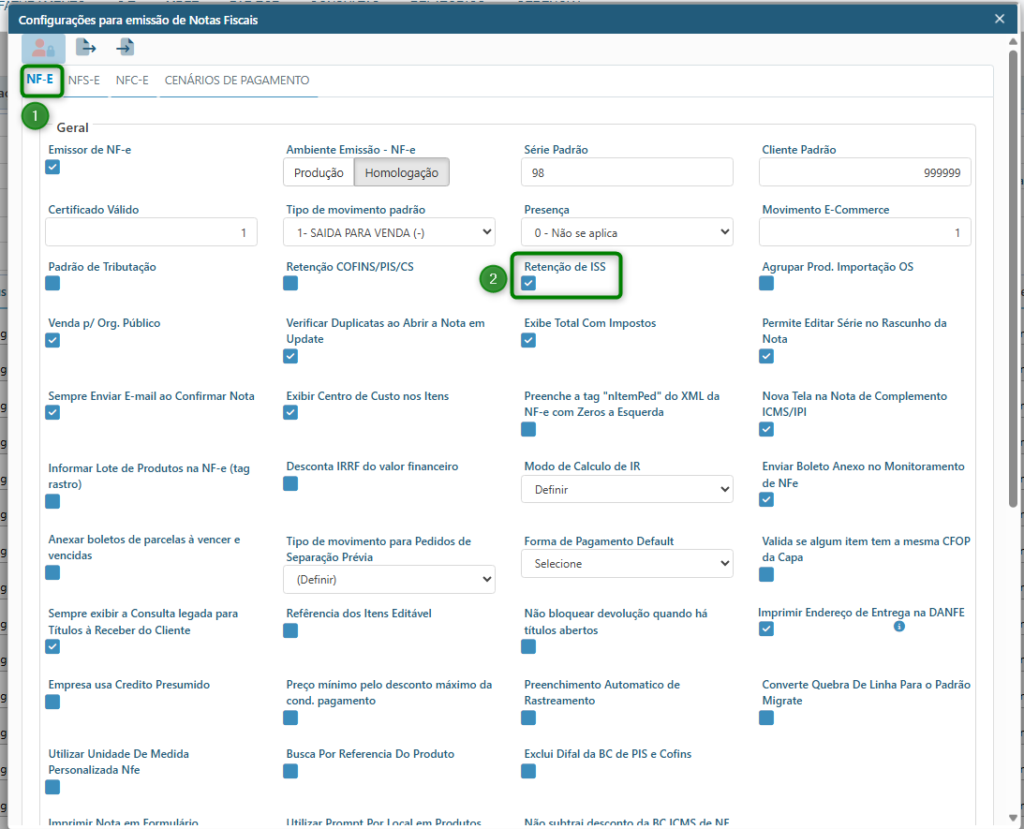Select Homologação emission environment button
The height and width of the screenshot is (829, 1024).
click(401, 173)
